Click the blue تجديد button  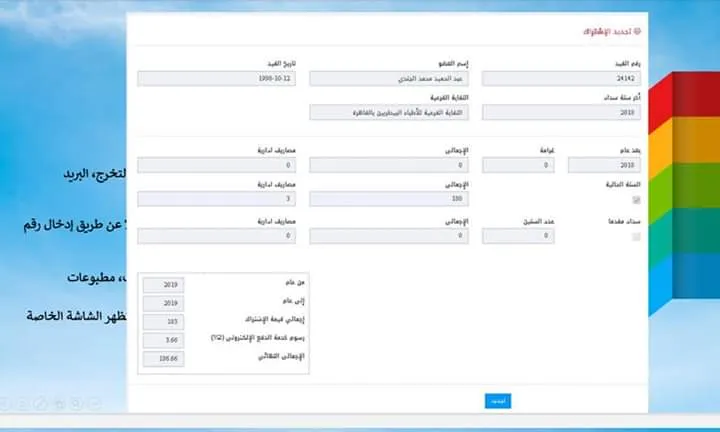point(497,400)
